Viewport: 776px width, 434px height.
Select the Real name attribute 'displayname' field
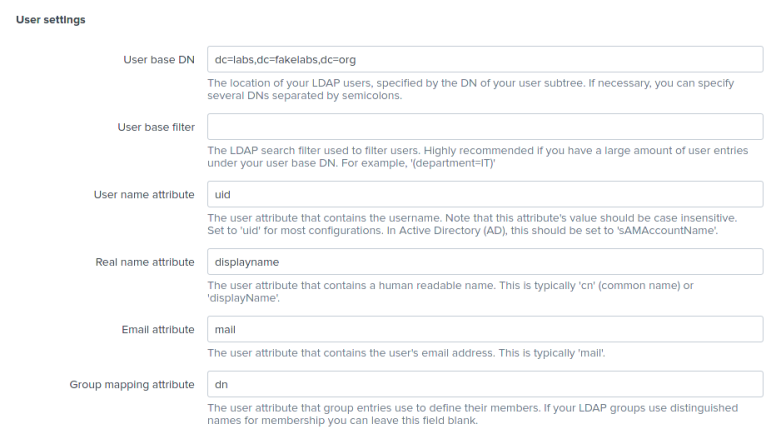[484, 262]
